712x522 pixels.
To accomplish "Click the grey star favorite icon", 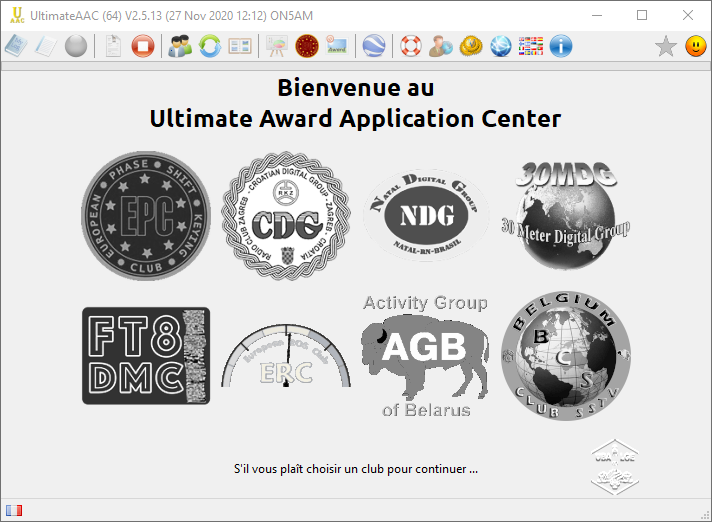I will point(666,46).
